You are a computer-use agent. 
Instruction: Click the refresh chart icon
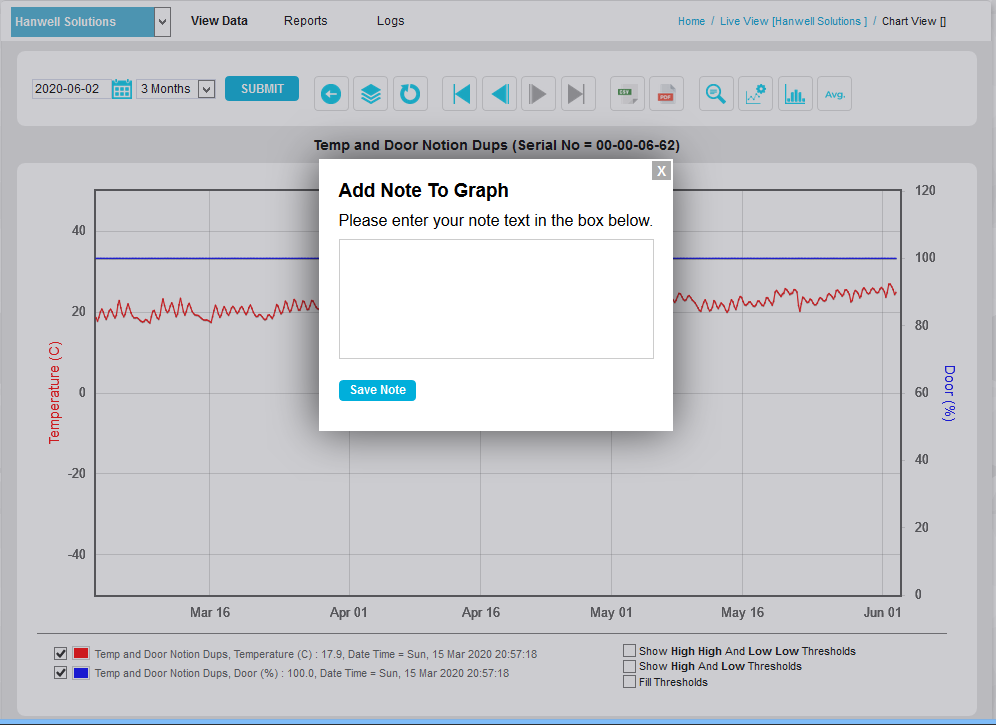point(410,94)
